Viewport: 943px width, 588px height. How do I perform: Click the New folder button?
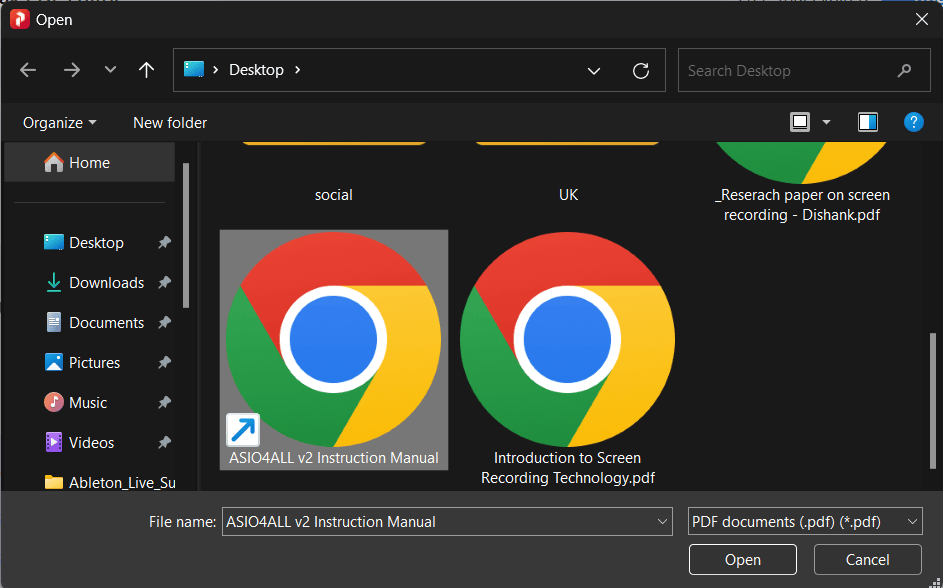(170, 123)
